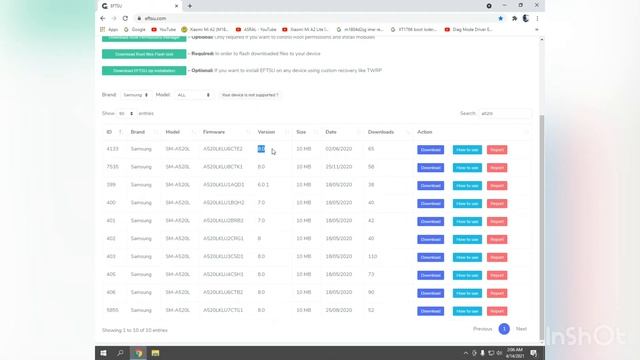Open the ASRAL - YouTube bookmark
The height and width of the screenshot is (360, 640).
click(256, 29)
